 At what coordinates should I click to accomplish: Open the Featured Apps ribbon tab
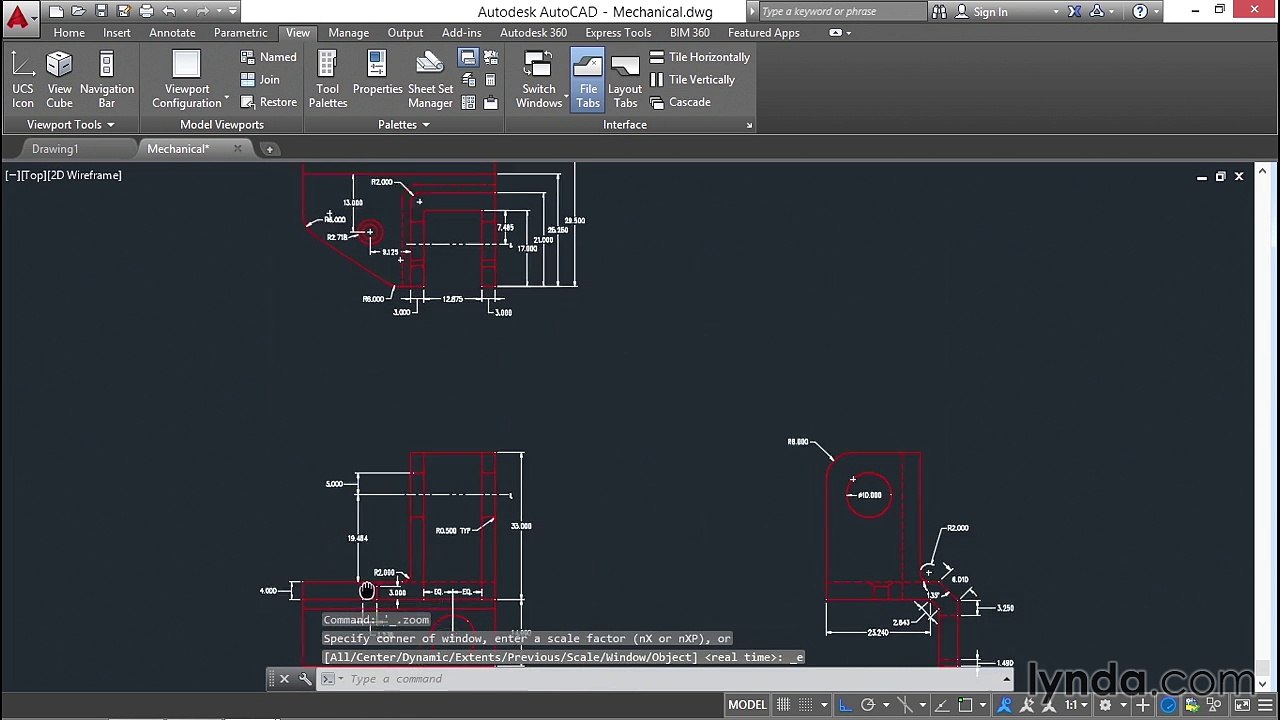pos(764,33)
